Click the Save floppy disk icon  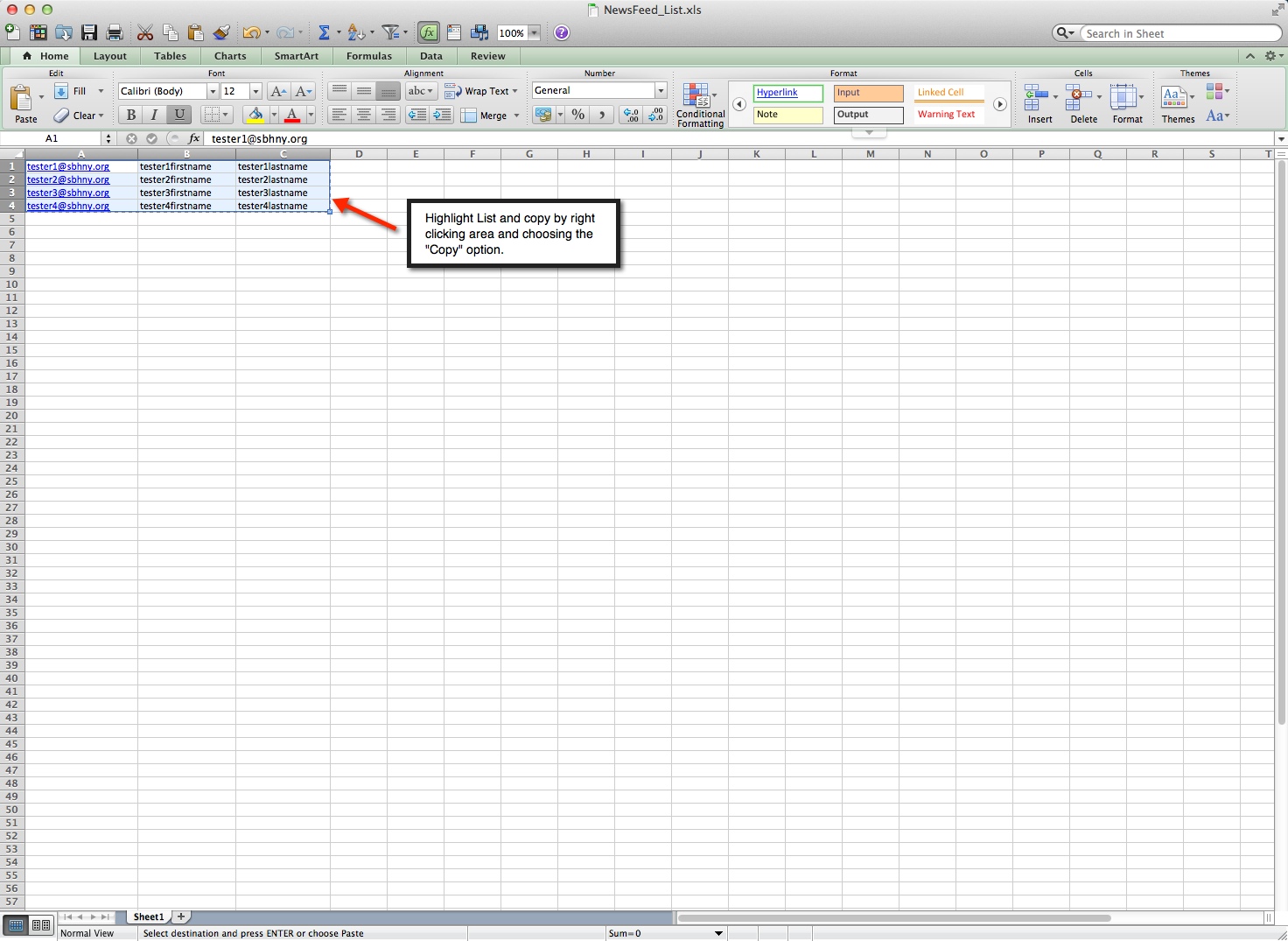(89, 33)
